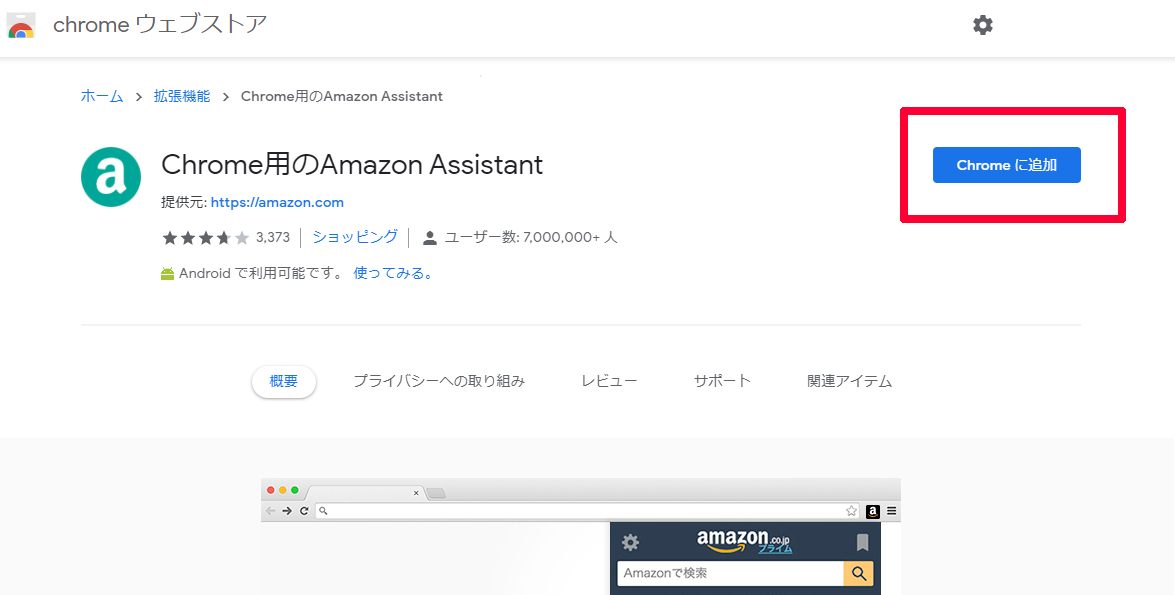Screen dimensions: 1175x595
Task: Click the amazon.co.jp logo in preview panel
Action: (x=744, y=540)
